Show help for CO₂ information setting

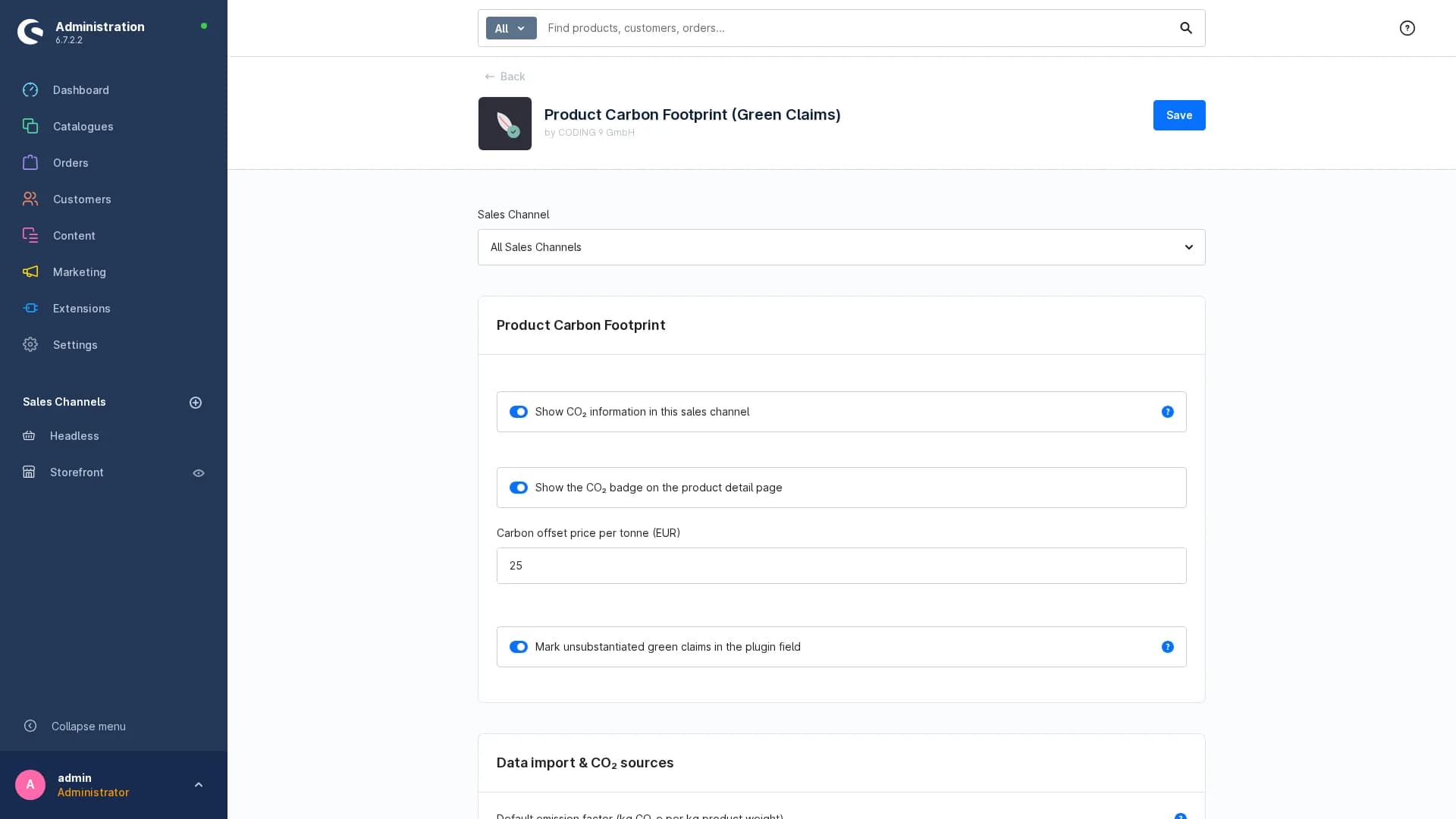[1168, 412]
